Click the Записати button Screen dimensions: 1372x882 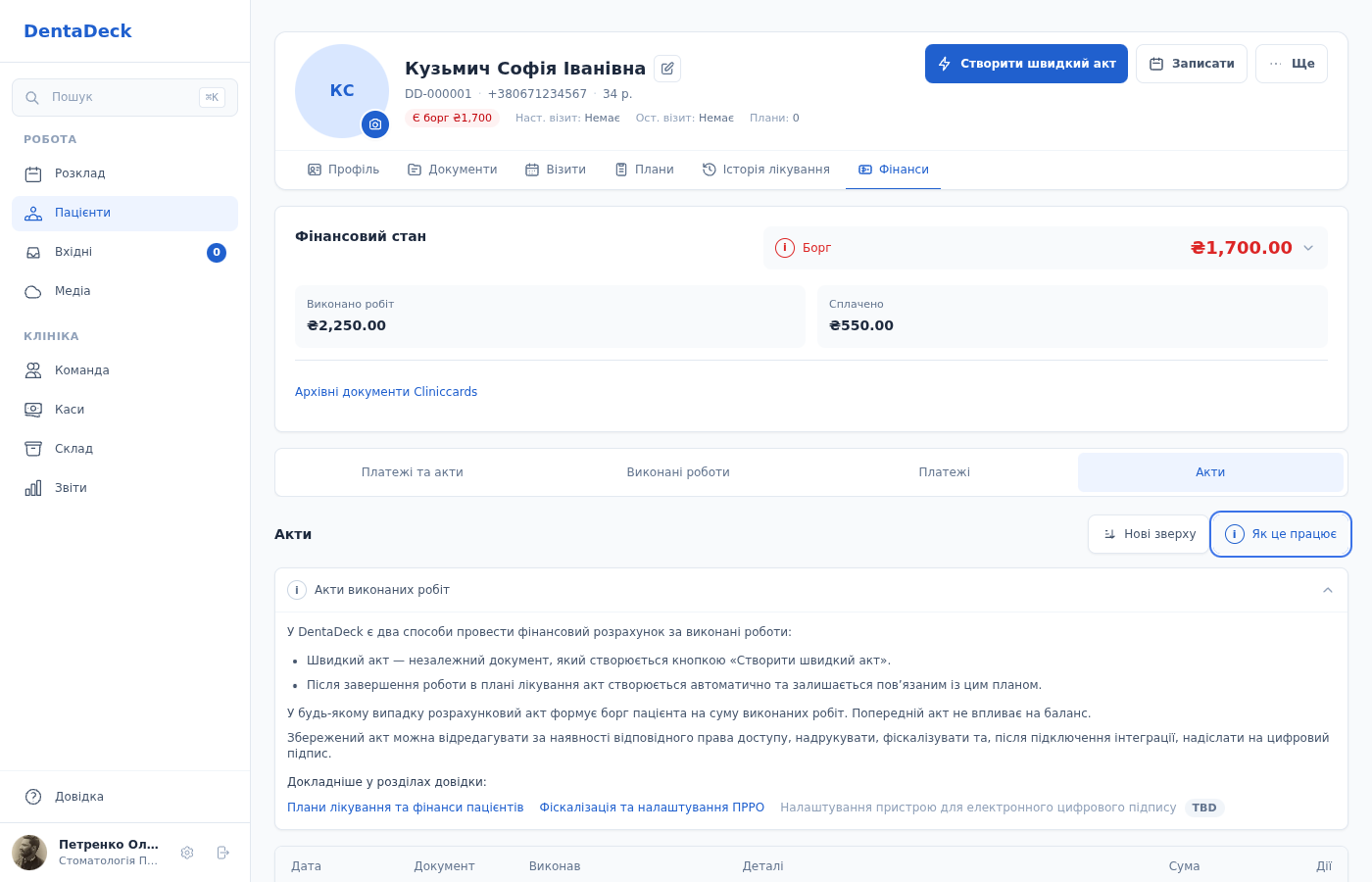click(1192, 64)
